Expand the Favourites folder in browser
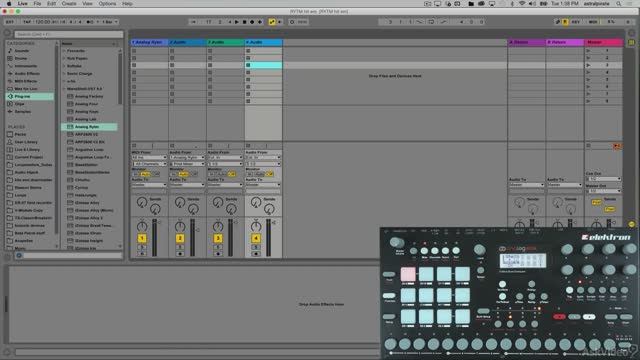640x360 pixels. click(64, 51)
